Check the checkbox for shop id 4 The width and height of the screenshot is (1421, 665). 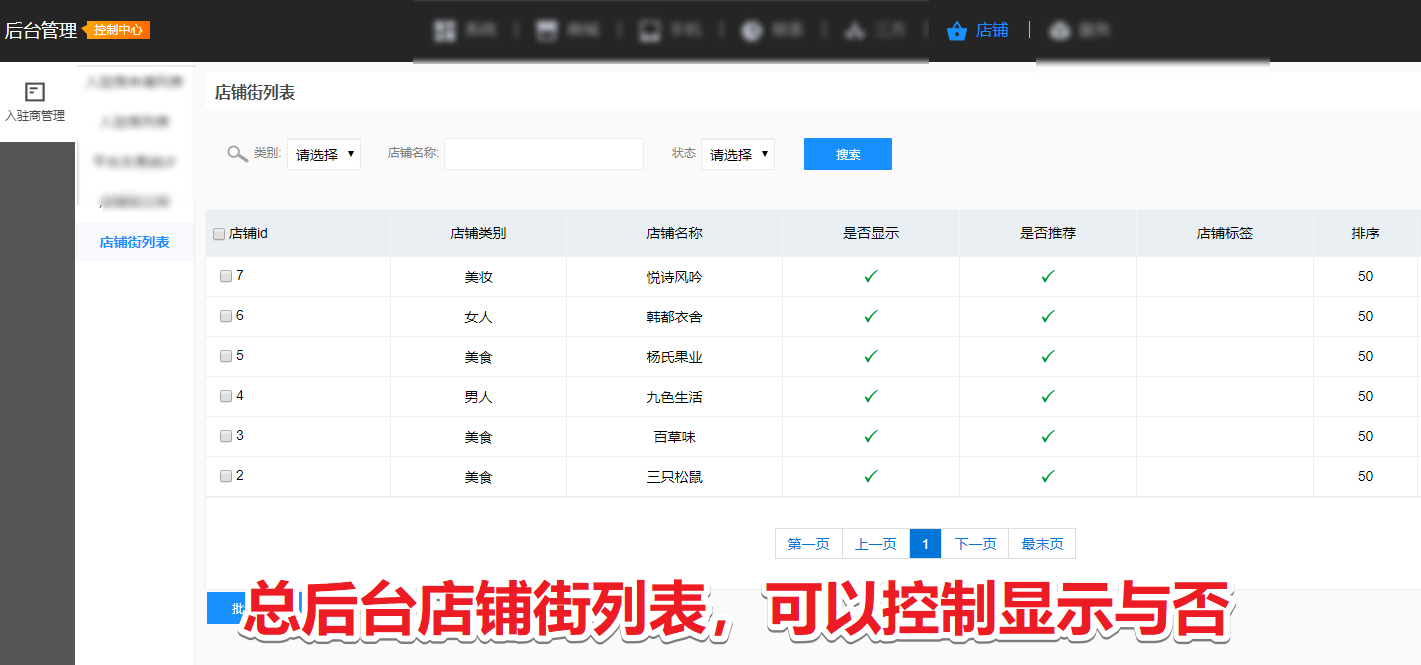point(226,396)
